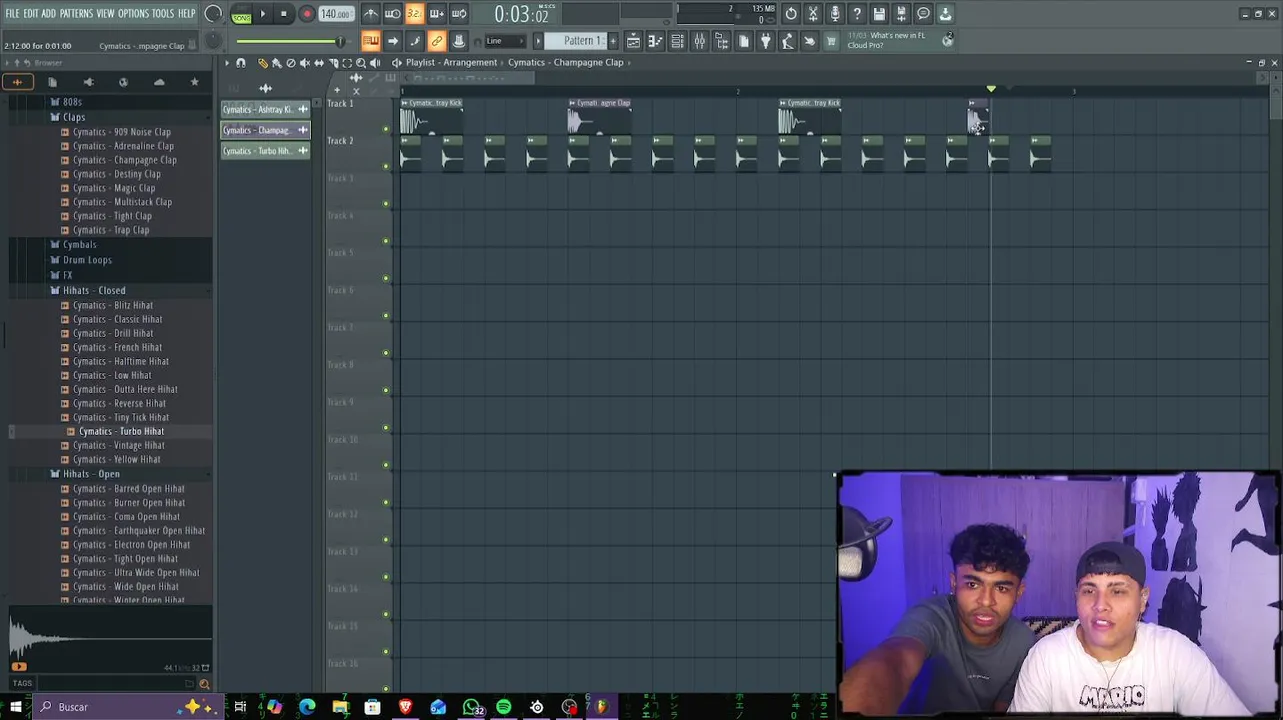Collapse the Hihats - Open folder
This screenshot has width=1283, height=720.
coord(90,474)
